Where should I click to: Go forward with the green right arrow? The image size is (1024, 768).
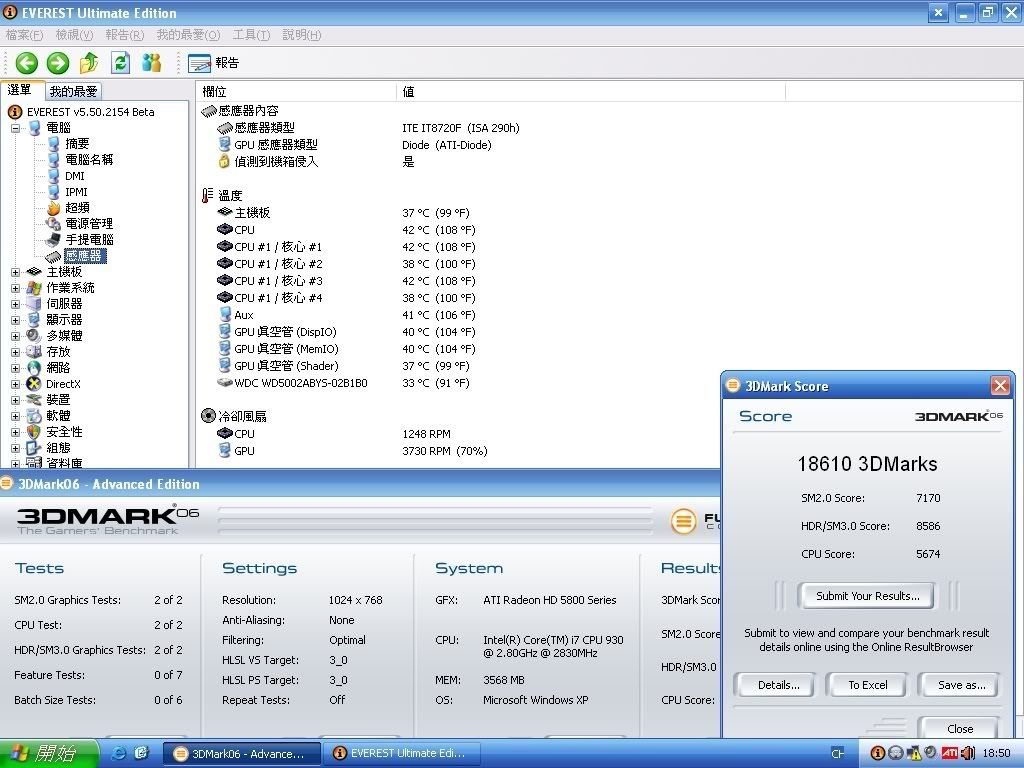(x=57, y=63)
